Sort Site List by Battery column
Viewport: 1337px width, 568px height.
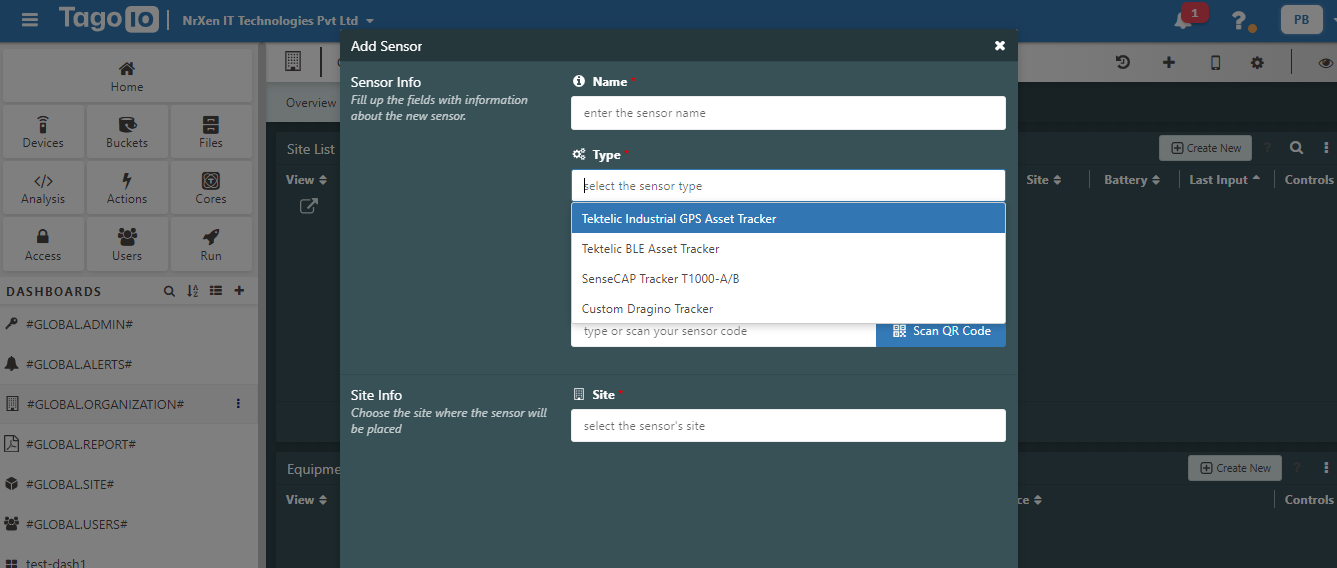(1132, 180)
